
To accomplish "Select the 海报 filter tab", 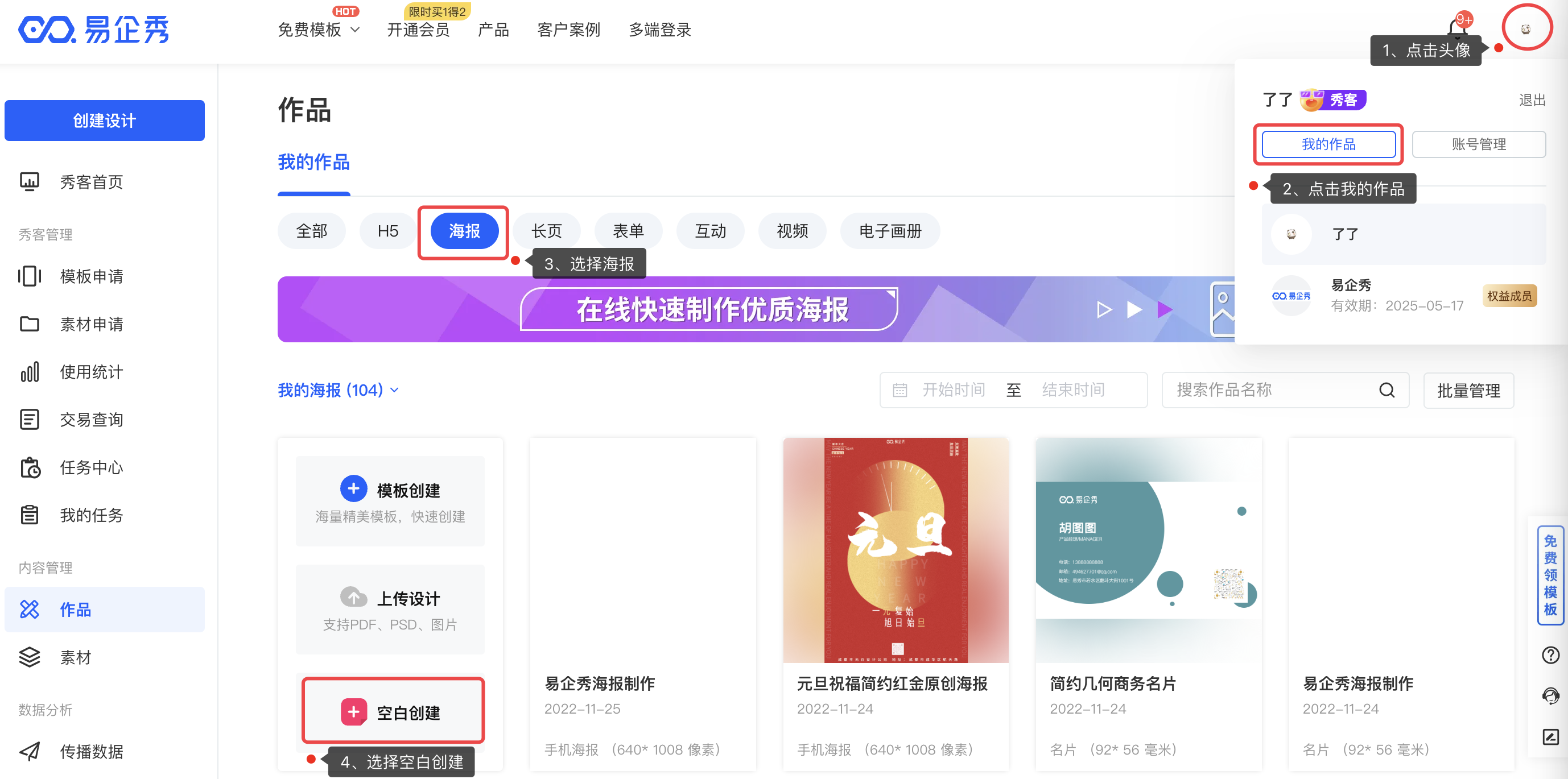I will [464, 231].
